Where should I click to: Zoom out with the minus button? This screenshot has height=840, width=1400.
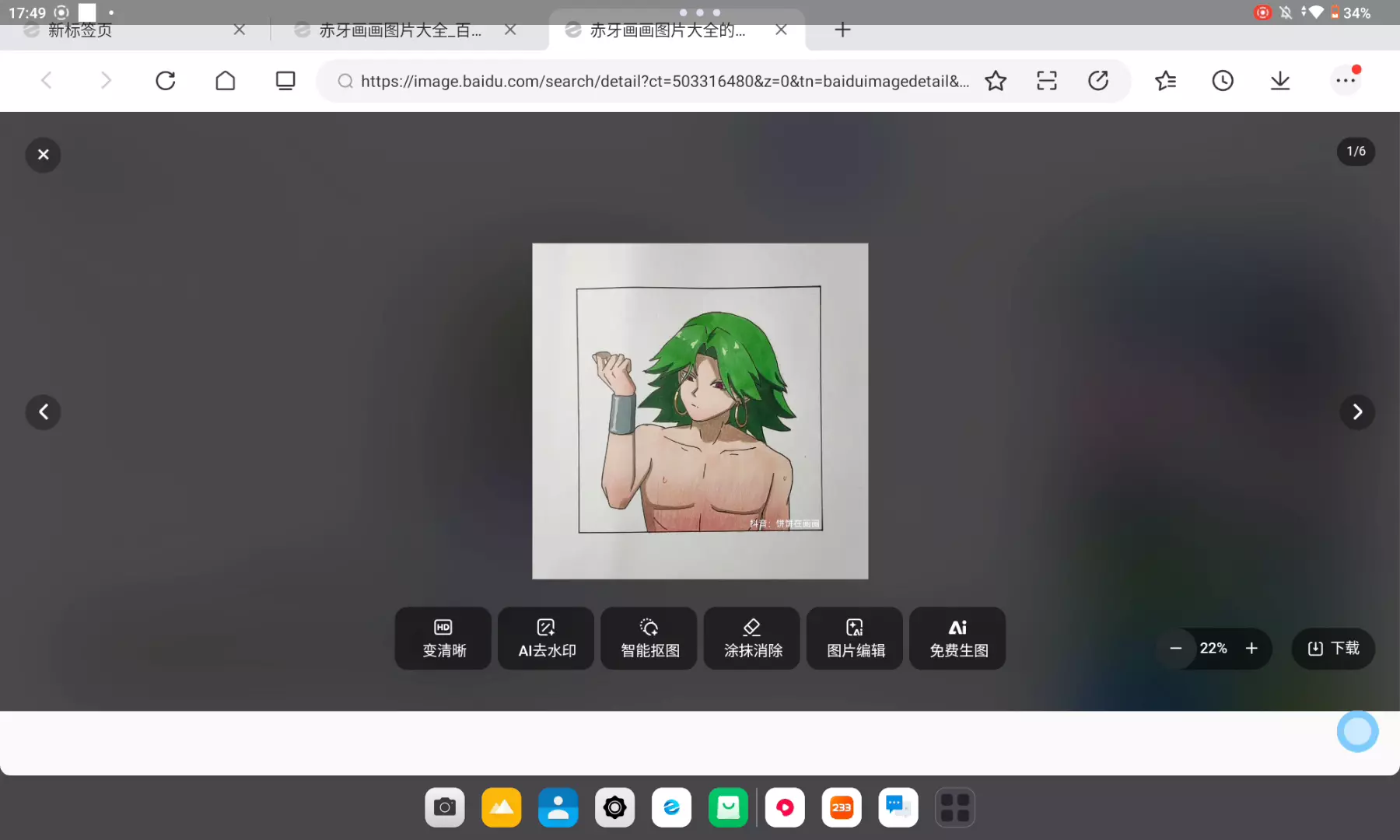coord(1176,649)
